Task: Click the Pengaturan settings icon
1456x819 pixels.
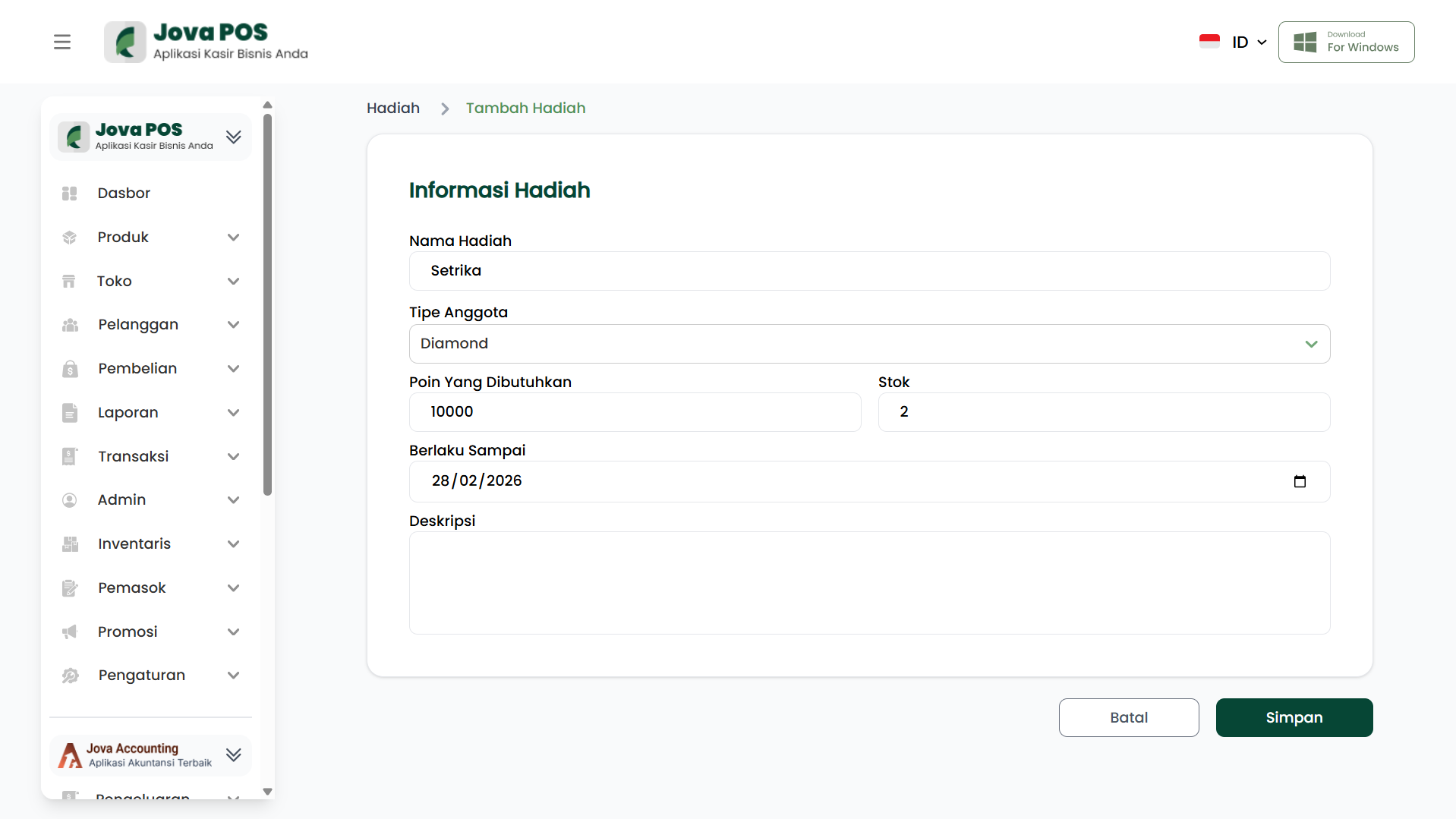Action: click(70, 676)
